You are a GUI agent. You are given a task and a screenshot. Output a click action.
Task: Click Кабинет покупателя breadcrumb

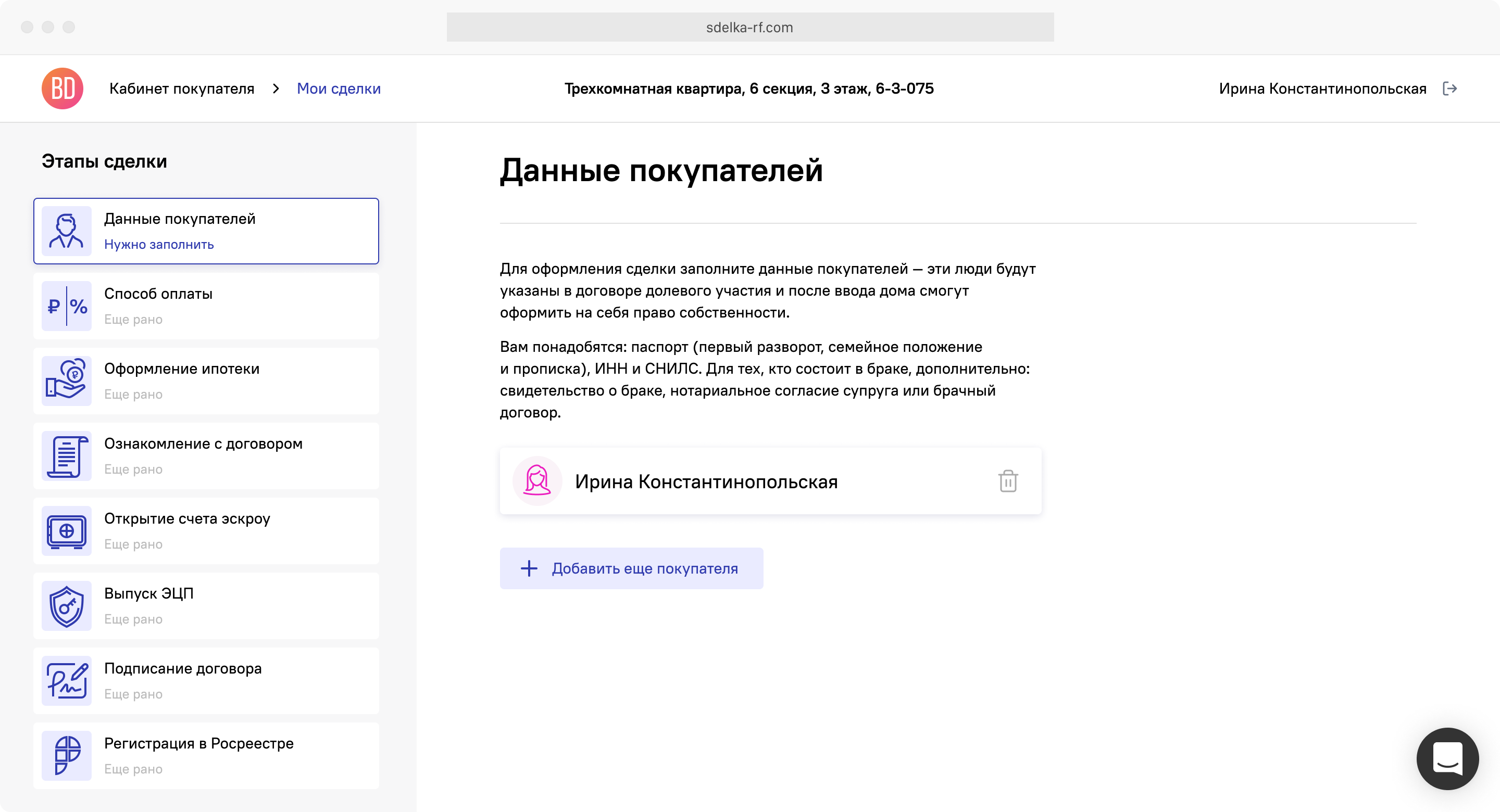click(182, 88)
